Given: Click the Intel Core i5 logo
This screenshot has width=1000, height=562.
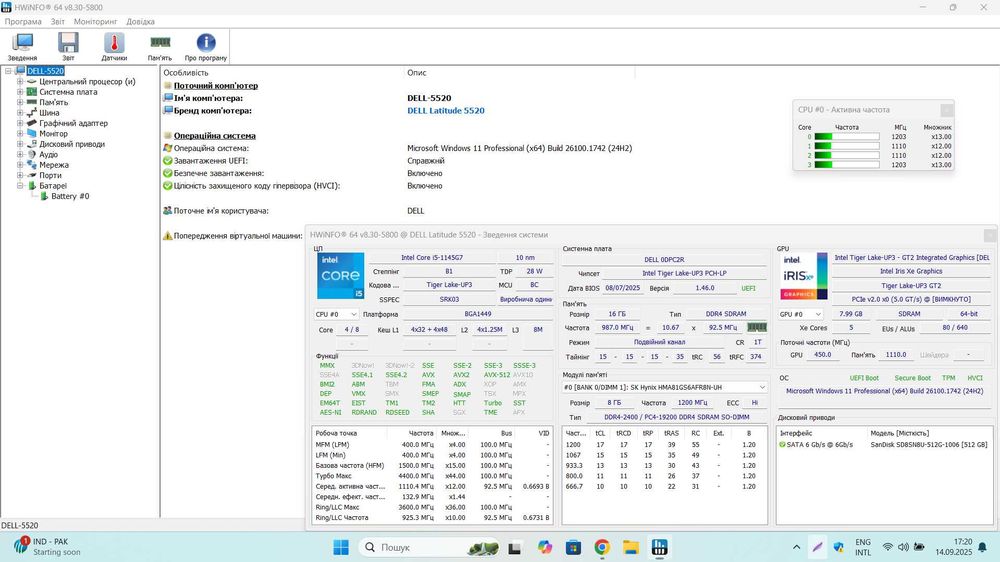Looking at the screenshot, I should pos(341,276).
